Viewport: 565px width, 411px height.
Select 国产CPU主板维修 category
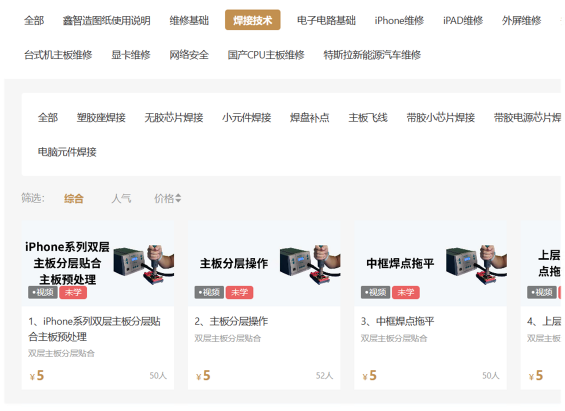tap(266, 55)
